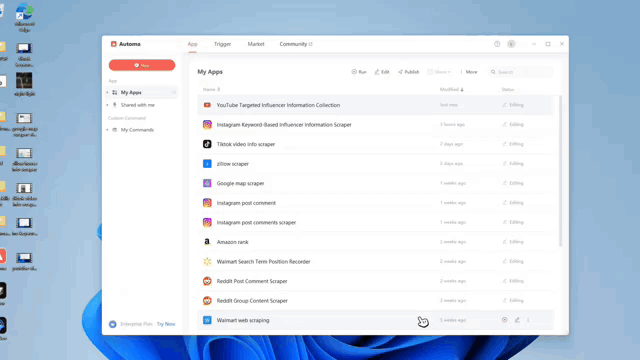Select 'Walmart web scraping' row text
This screenshot has height=360, width=640.
pyautogui.click(x=243, y=320)
